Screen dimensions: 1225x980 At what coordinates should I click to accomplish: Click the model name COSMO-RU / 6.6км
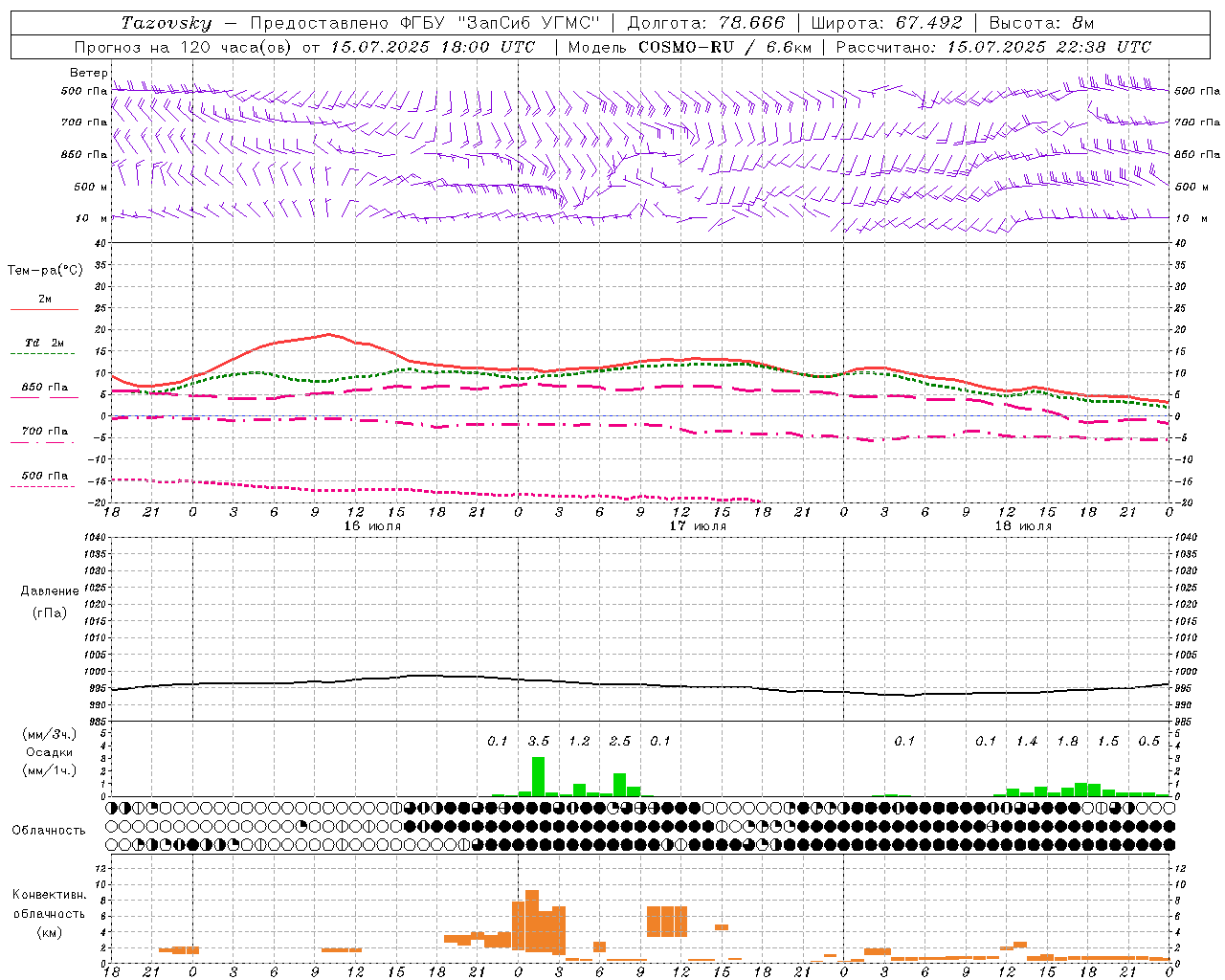click(x=724, y=47)
